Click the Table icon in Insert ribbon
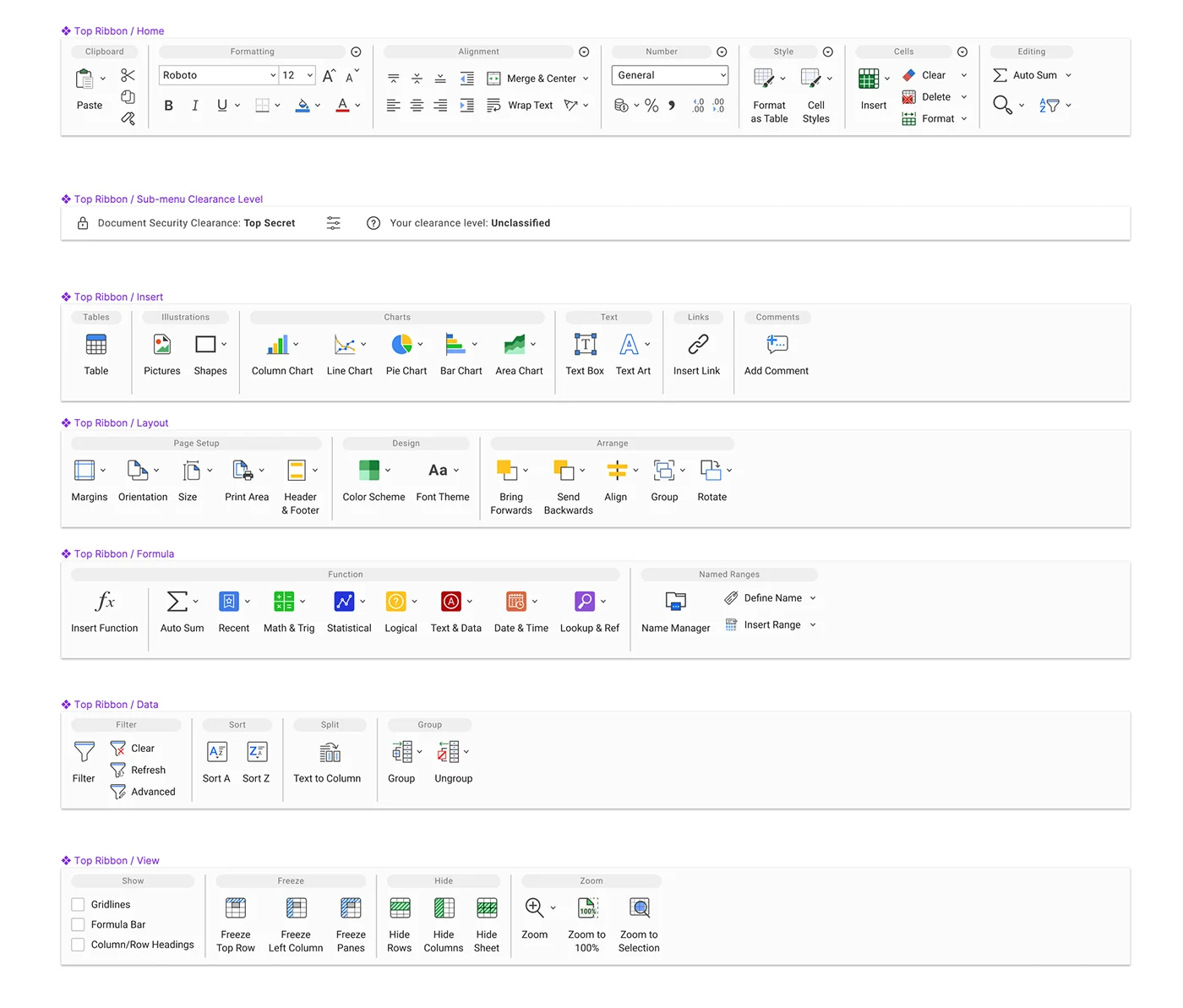Viewport: 1183px width, 1008px height. (x=96, y=344)
